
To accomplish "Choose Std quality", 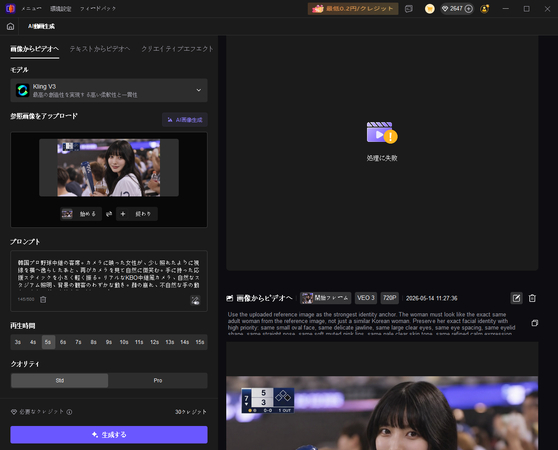I will coord(59,381).
